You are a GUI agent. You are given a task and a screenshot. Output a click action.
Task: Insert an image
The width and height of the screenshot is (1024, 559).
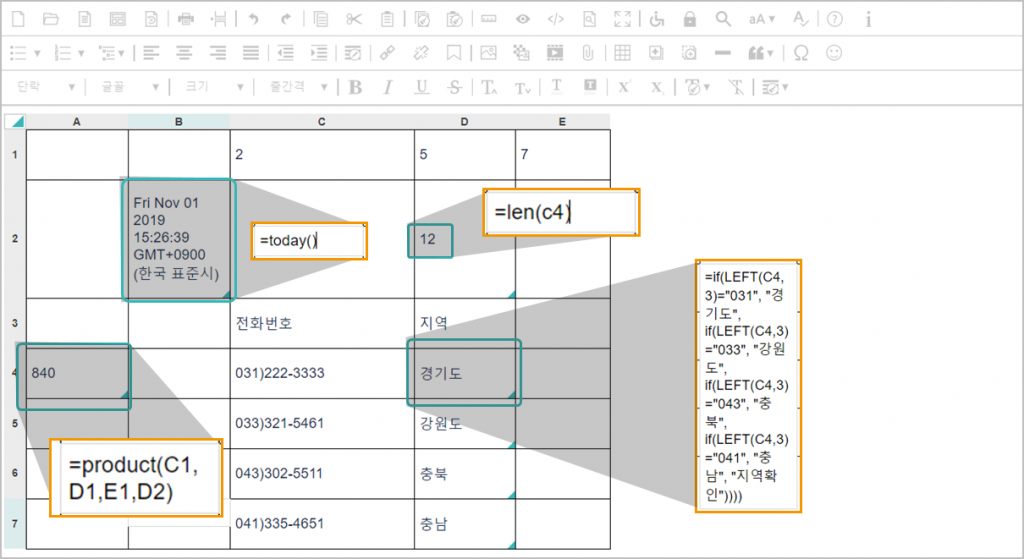pyautogui.click(x=488, y=53)
